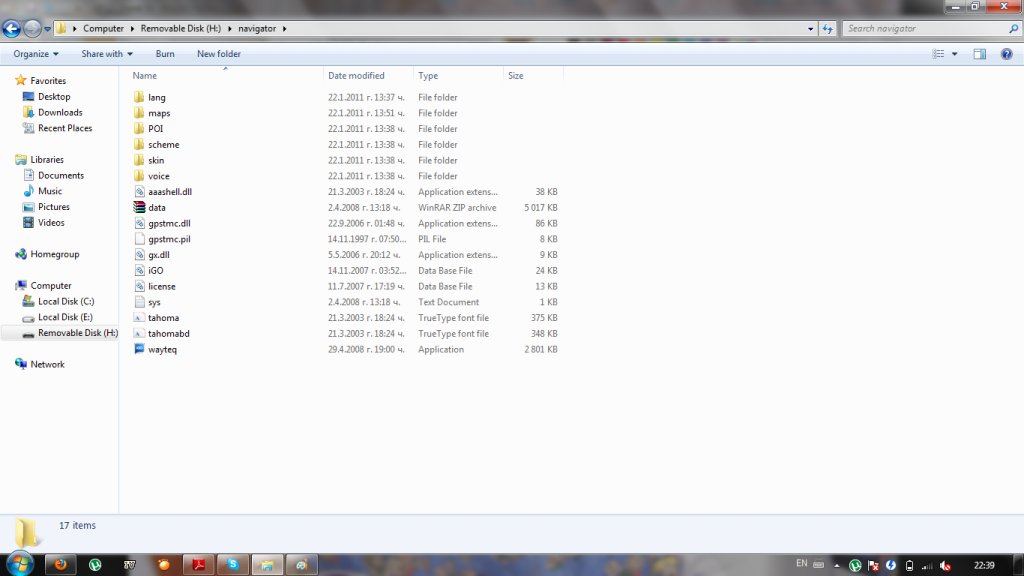Open the Help question mark icon

pos(1006,54)
